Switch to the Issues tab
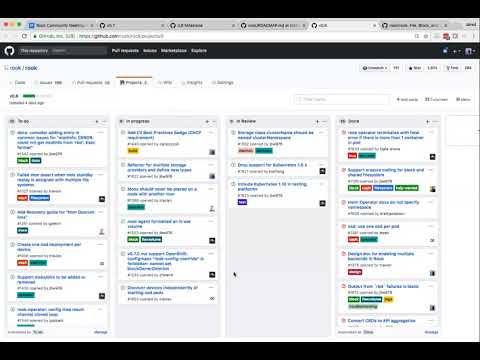 coord(48,82)
